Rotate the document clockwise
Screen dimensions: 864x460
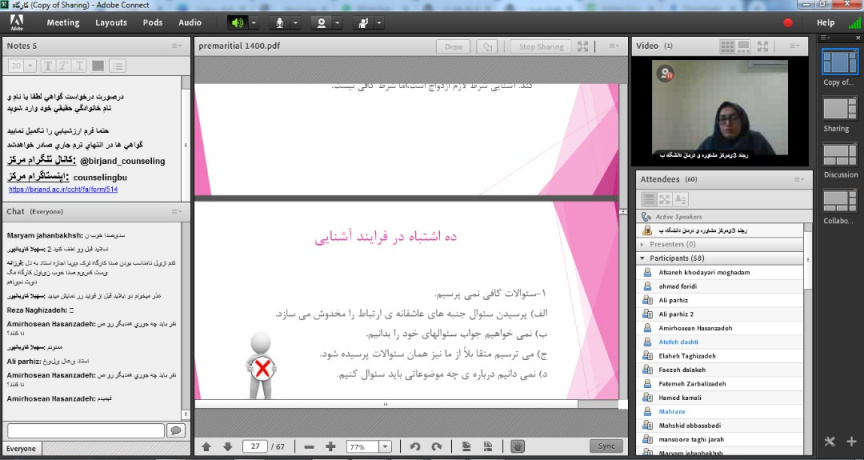pos(436,447)
